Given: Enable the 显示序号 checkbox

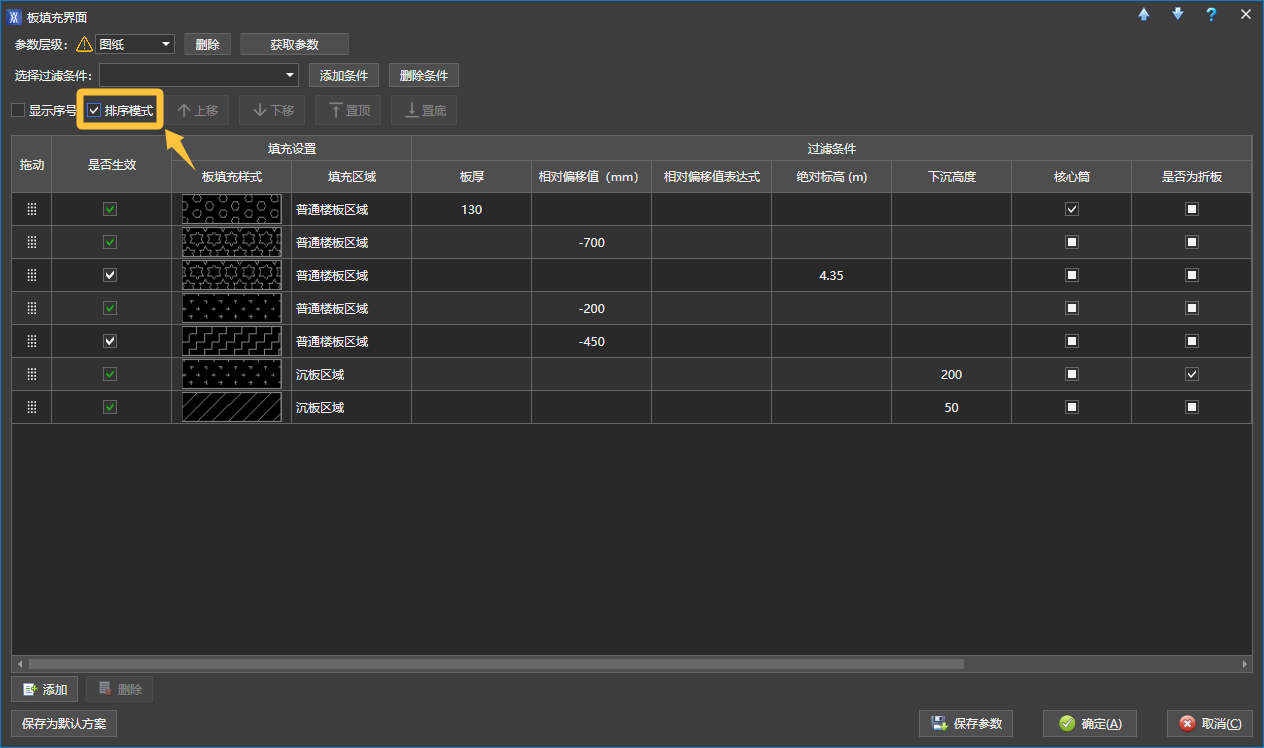Looking at the screenshot, I should pos(18,110).
